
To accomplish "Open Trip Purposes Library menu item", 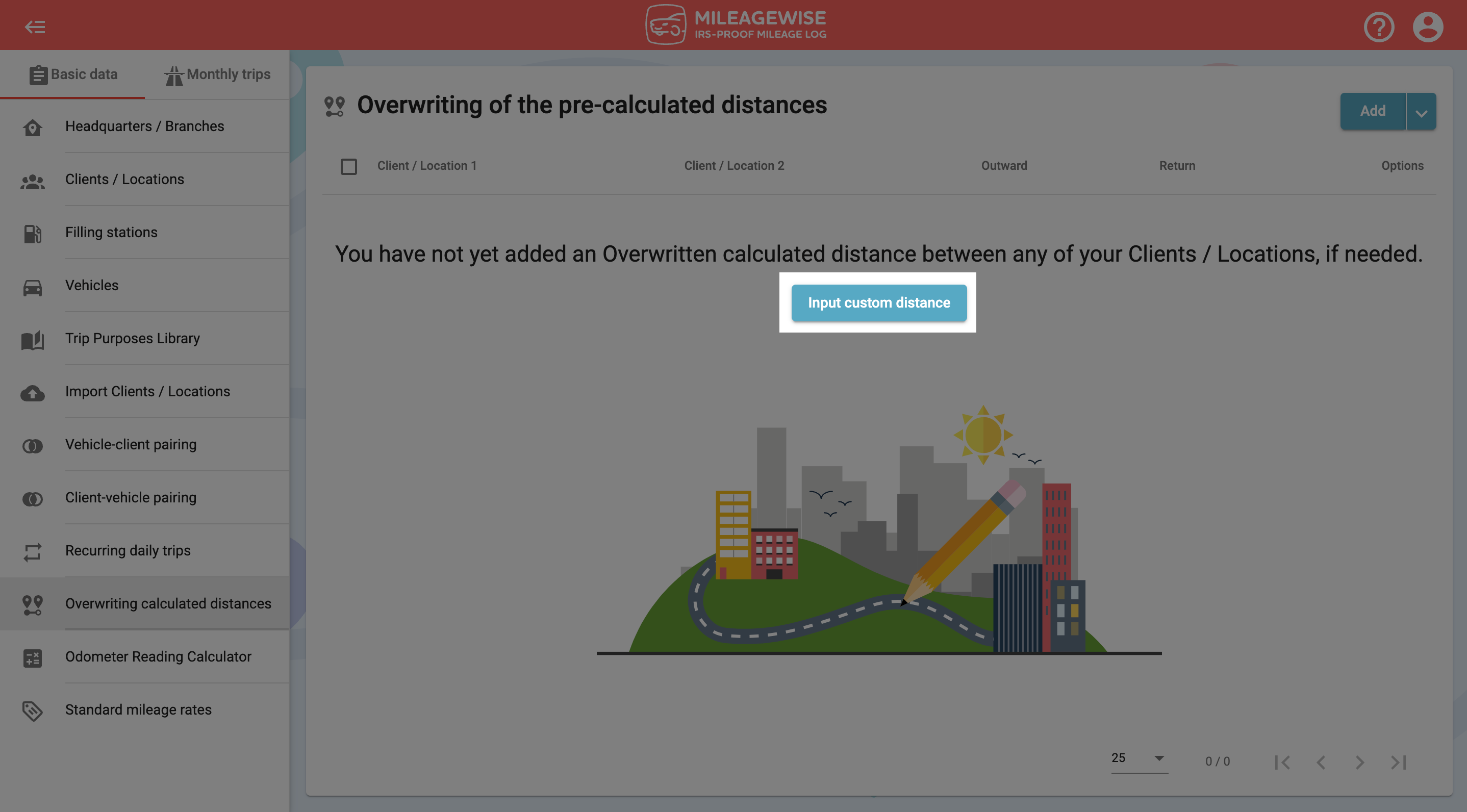I will pos(145,338).
